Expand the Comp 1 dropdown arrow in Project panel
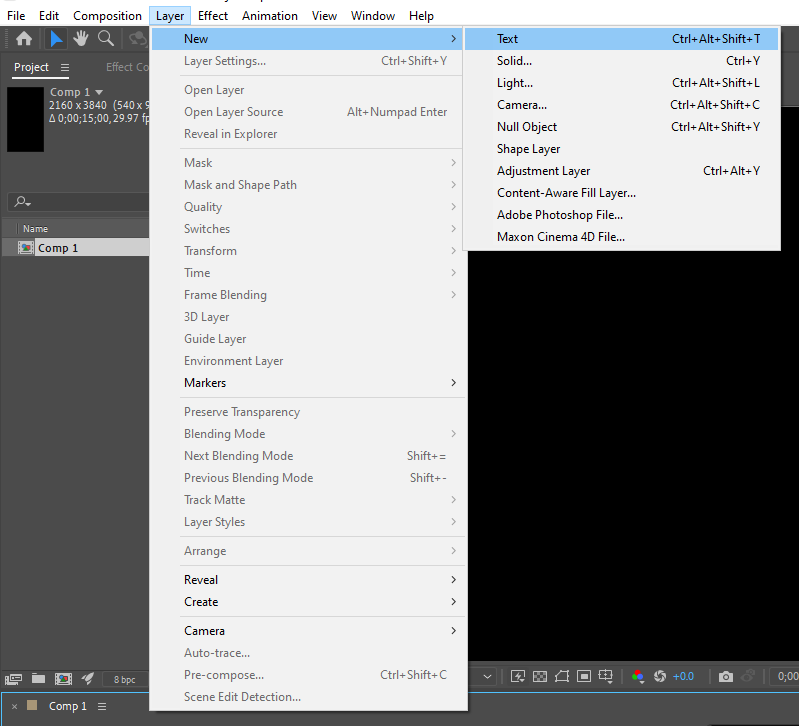 (99, 92)
